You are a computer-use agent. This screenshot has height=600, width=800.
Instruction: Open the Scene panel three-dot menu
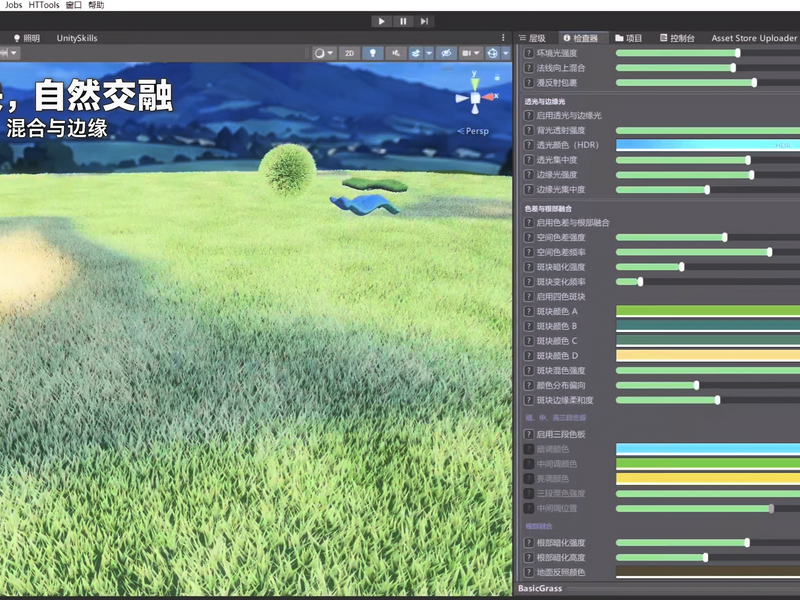[503, 38]
